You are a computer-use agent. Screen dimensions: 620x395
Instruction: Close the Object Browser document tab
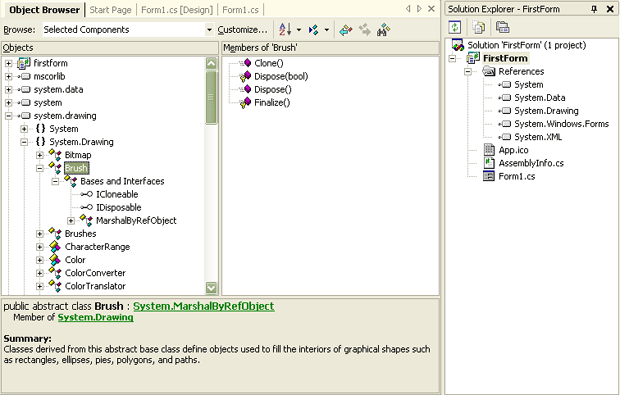[431, 9]
